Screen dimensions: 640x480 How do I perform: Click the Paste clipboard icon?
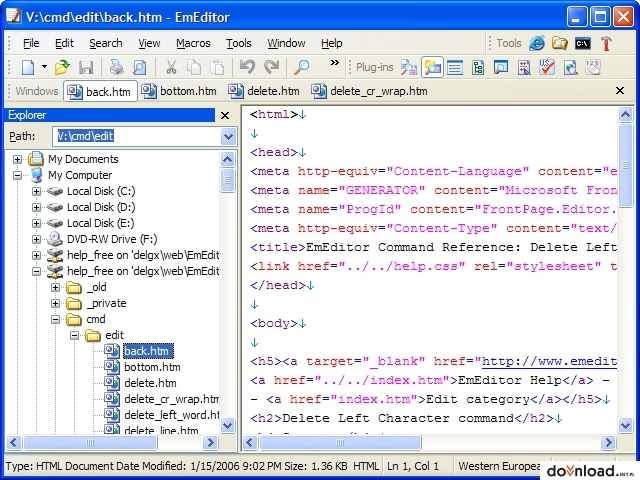pos(217,67)
